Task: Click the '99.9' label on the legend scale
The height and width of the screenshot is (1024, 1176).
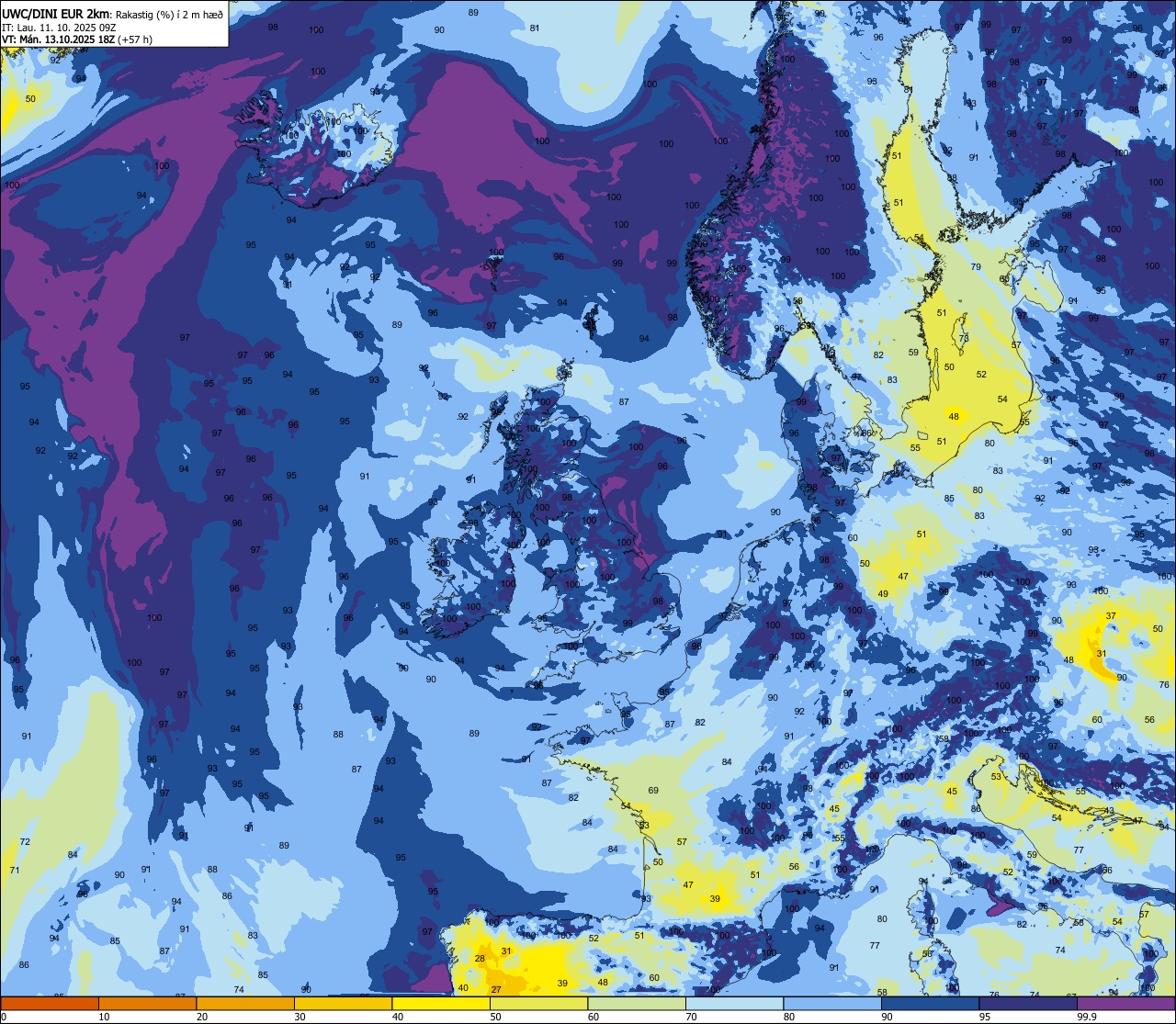Action: point(1087,1017)
